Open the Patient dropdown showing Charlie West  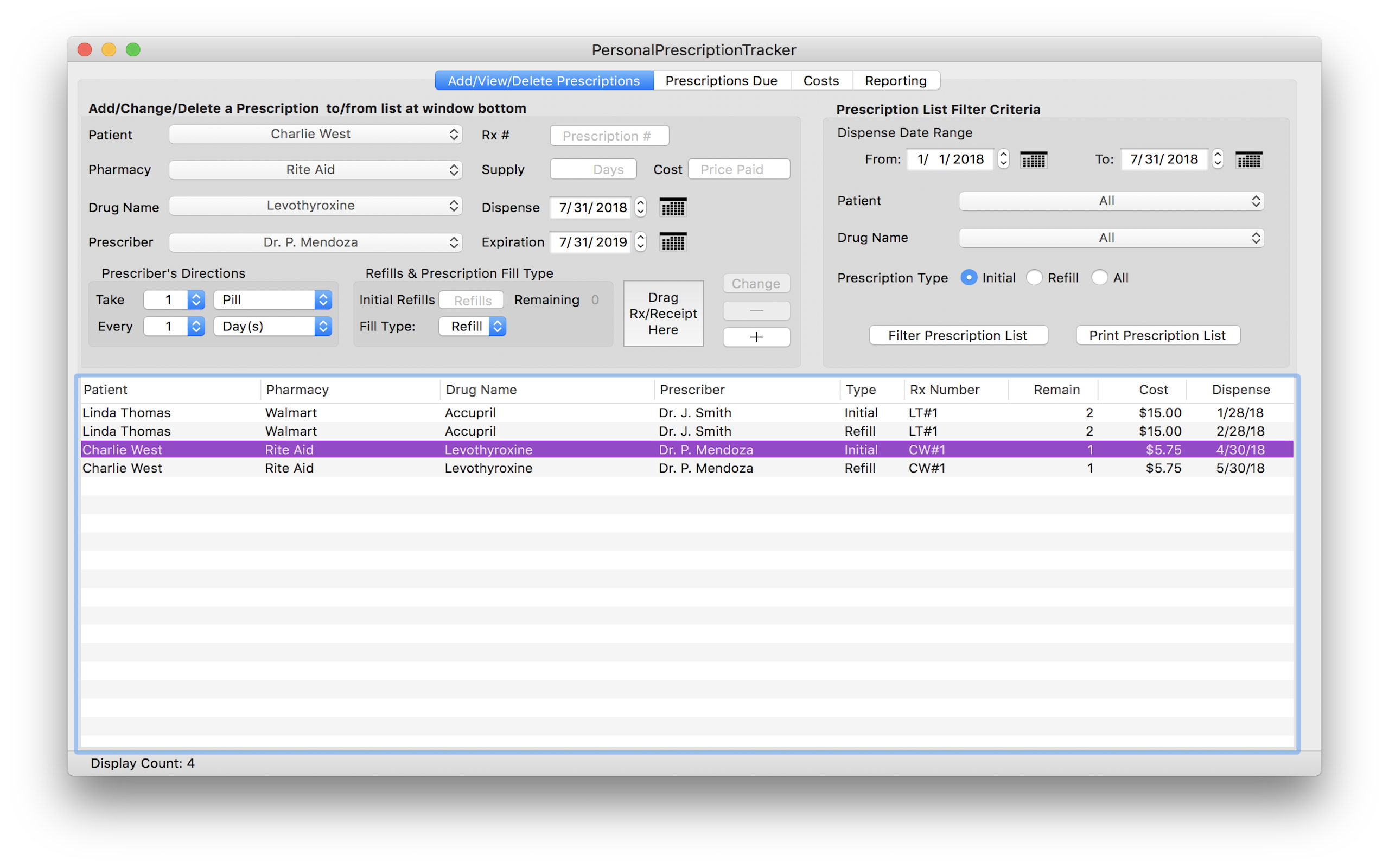tap(315, 135)
